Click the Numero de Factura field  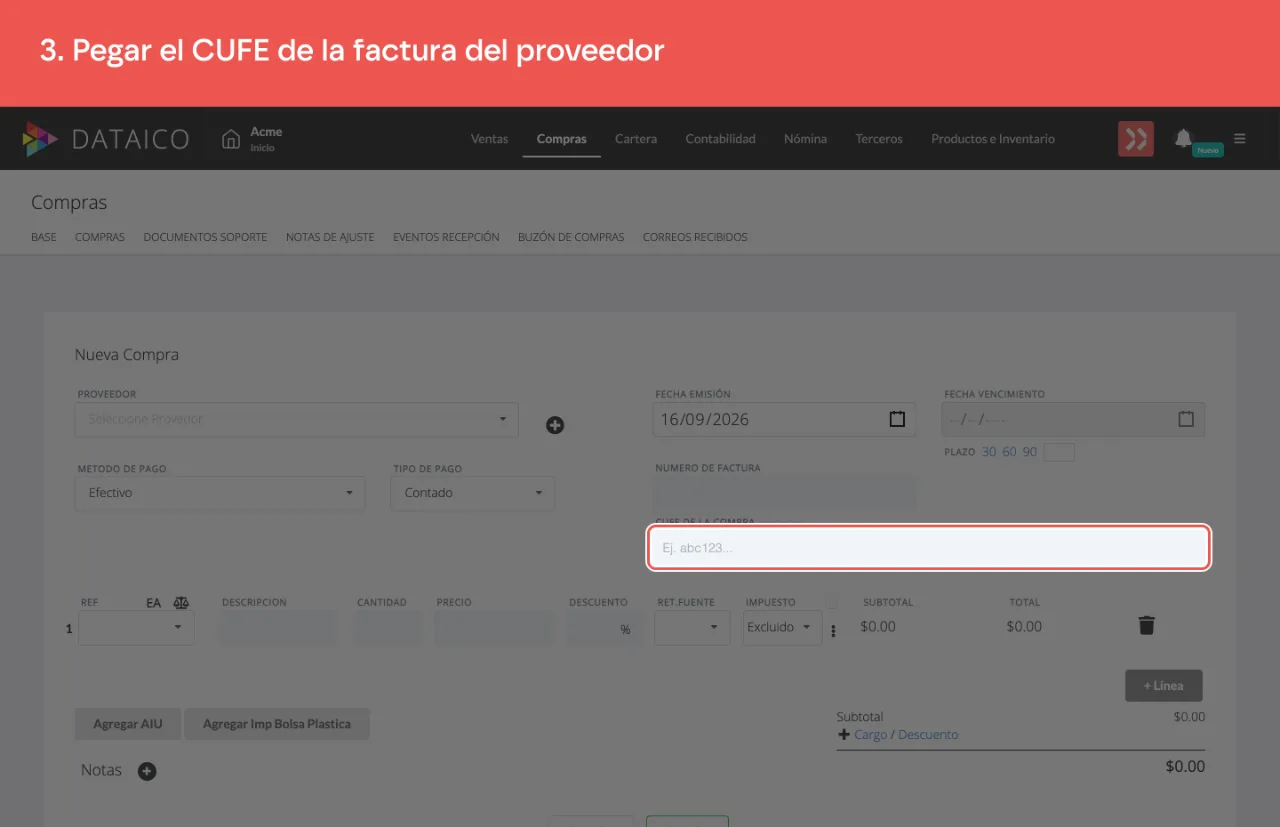pos(785,493)
